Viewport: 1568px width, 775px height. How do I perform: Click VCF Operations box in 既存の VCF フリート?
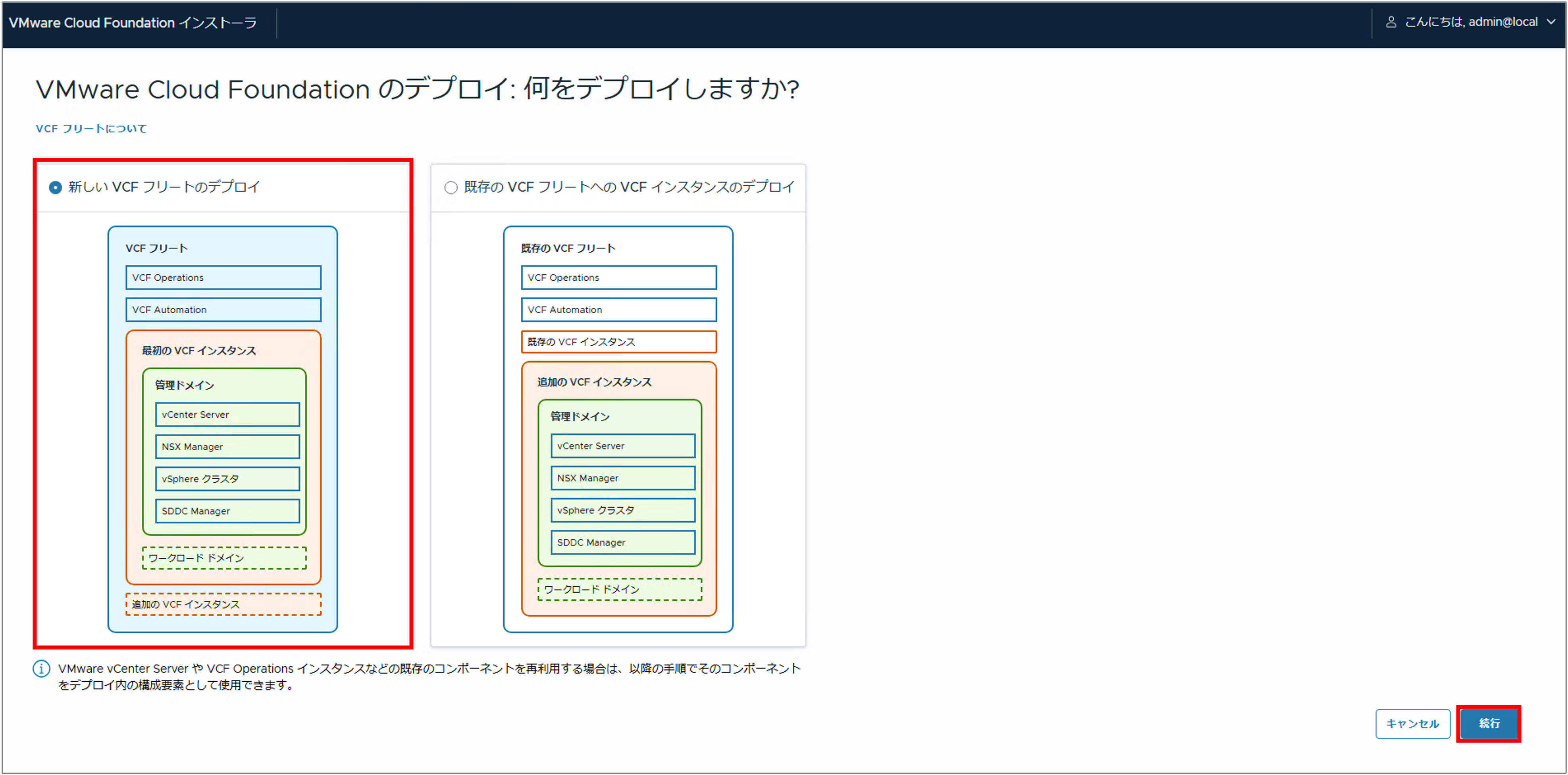tap(619, 278)
